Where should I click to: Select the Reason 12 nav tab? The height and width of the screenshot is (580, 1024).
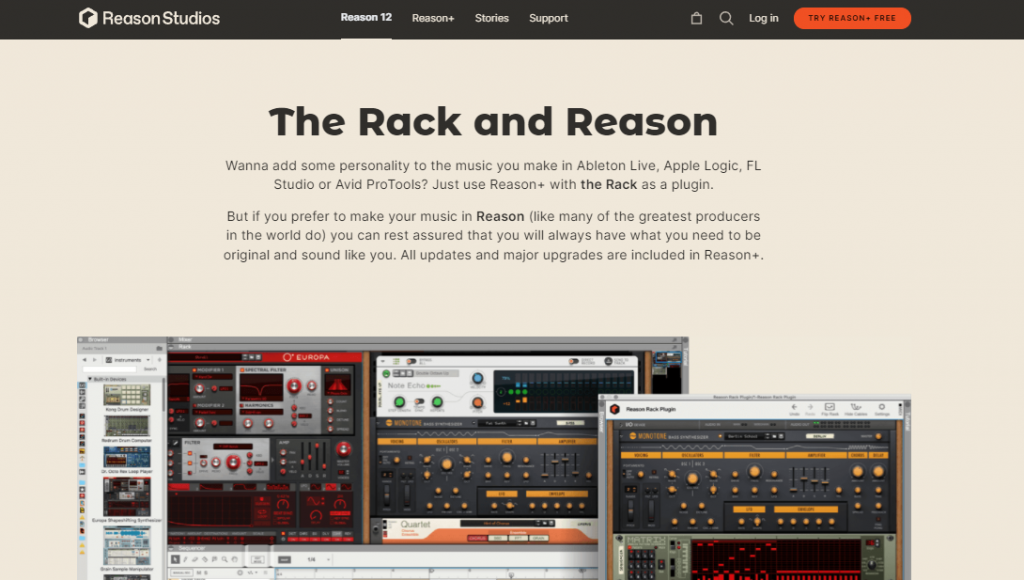coord(366,18)
